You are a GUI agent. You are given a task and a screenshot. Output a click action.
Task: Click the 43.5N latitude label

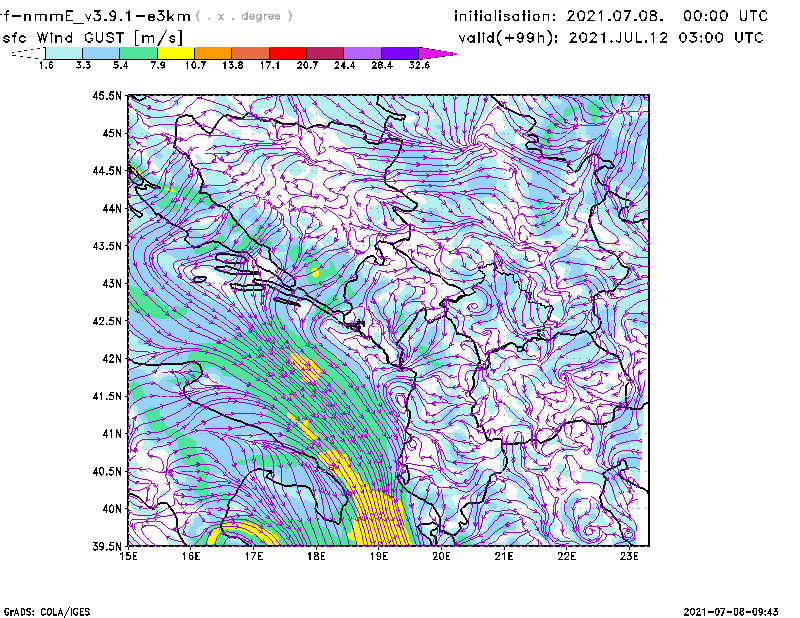click(107, 246)
